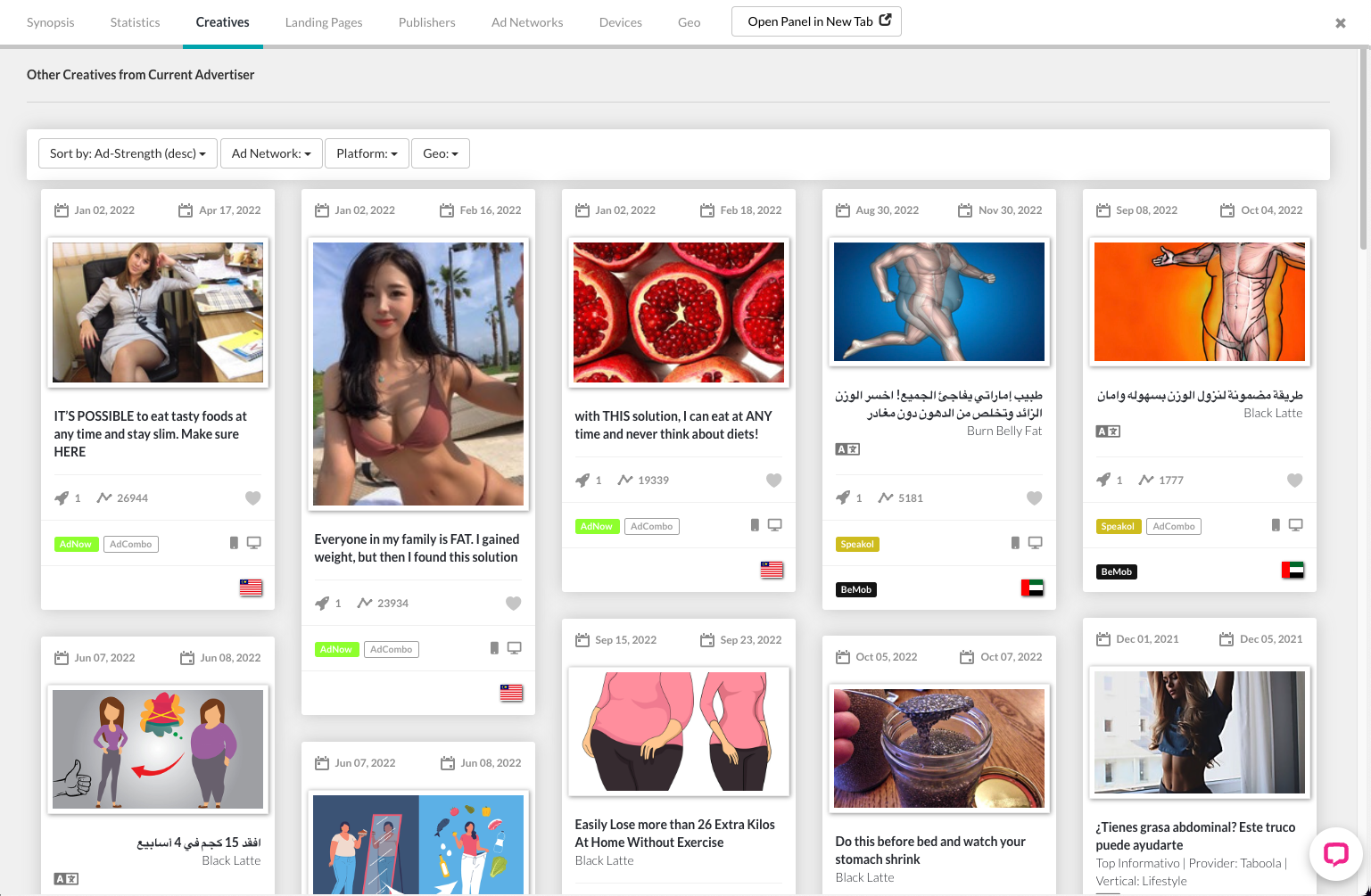Click the AdNow network badge on the first creative
Viewport: 1371px width, 896px height.
coord(76,544)
